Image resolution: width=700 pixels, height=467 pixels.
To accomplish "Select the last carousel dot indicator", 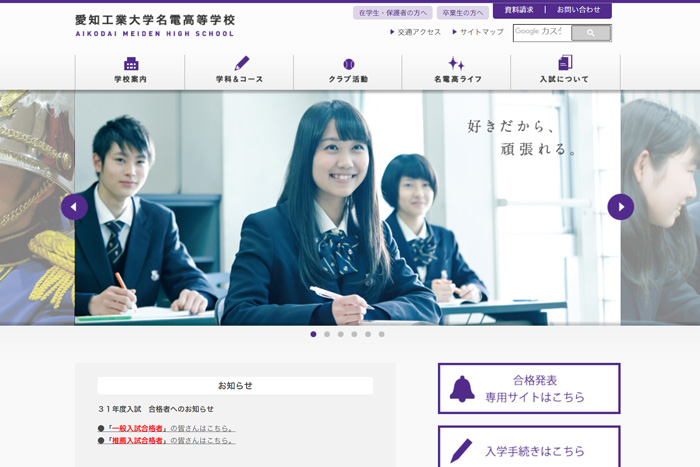I will [381, 334].
